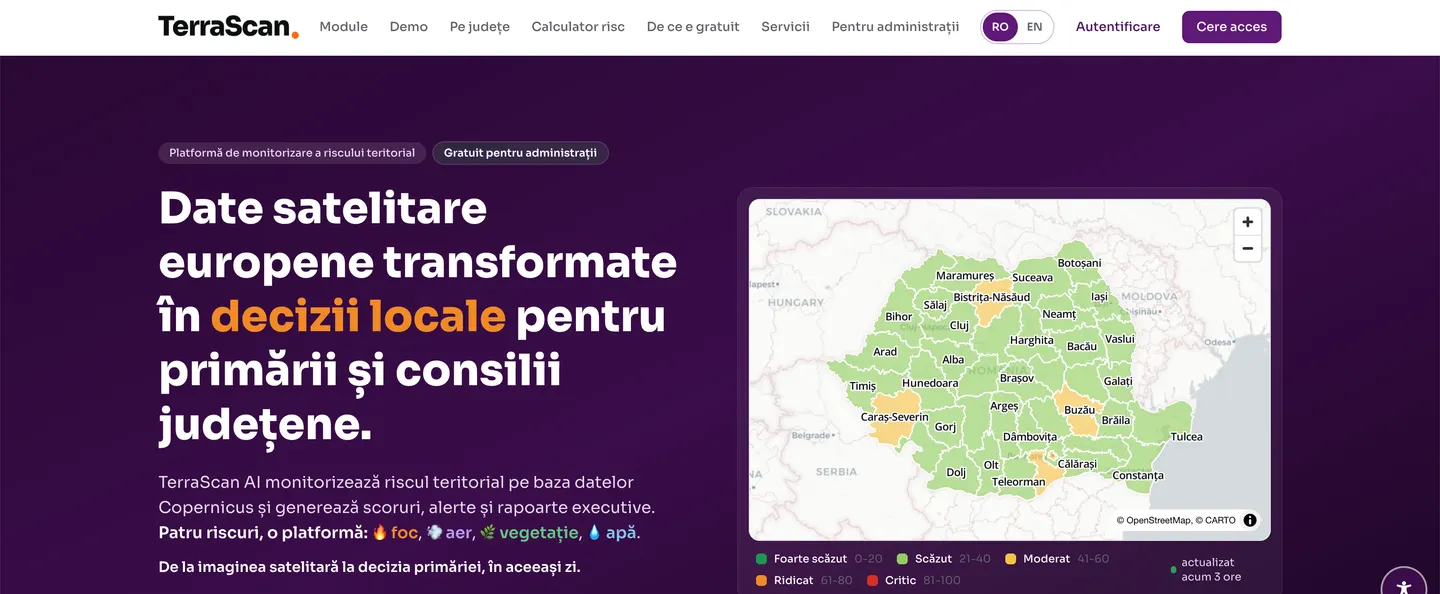Select Caraș-Severin county on the map
The width and height of the screenshot is (1440, 594).
point(894,418)
